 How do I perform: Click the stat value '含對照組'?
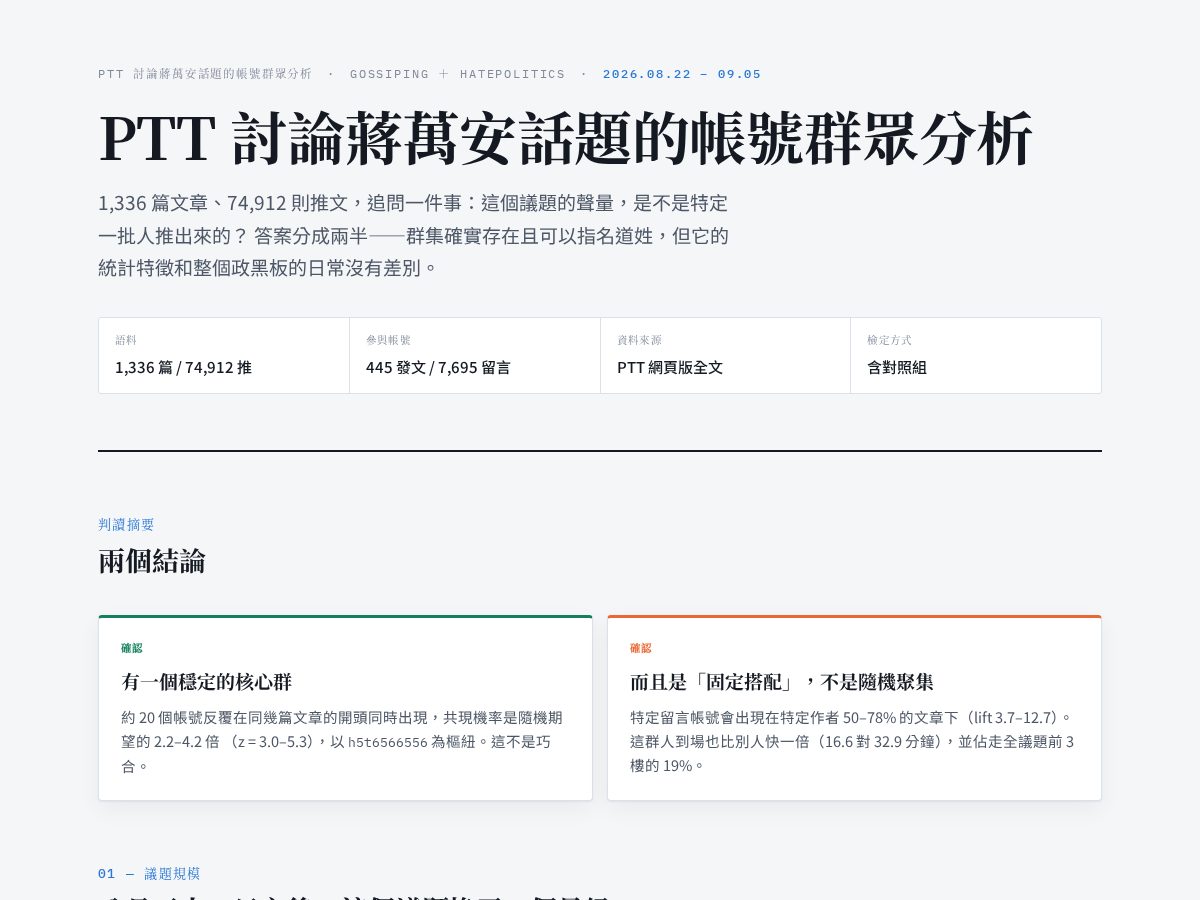coord(897,367)
